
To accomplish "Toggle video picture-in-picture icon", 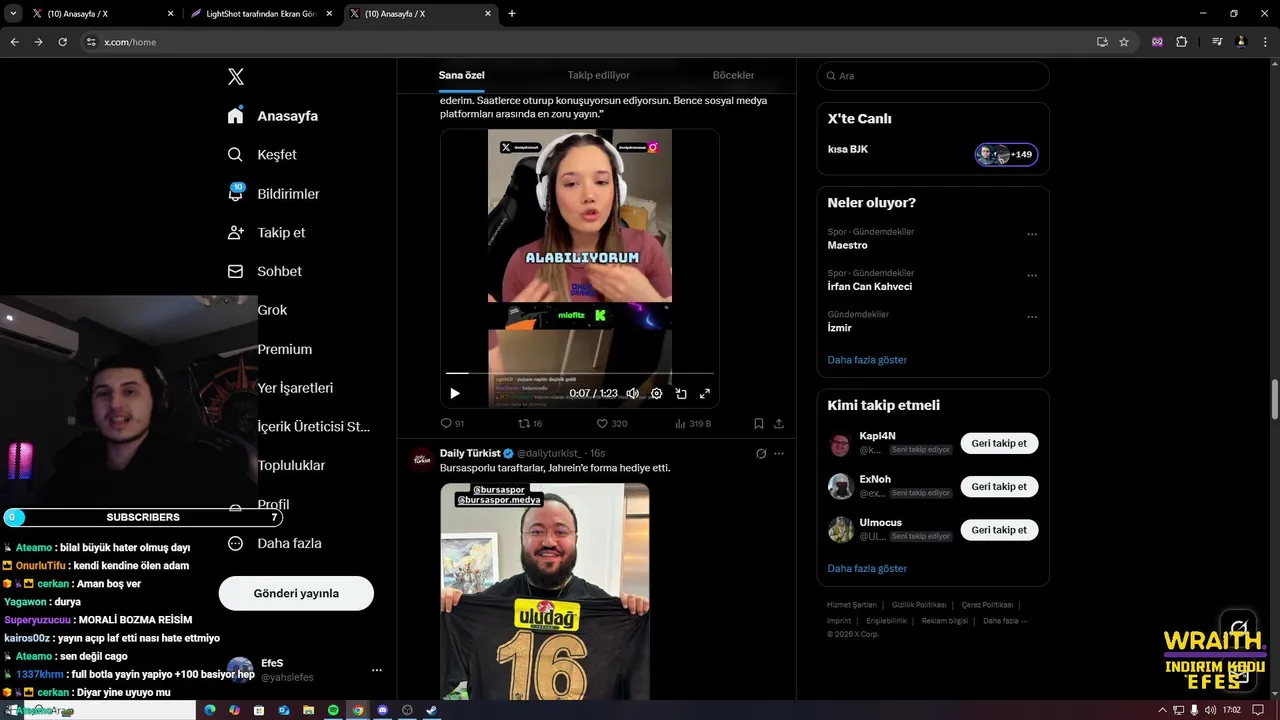I will pos(681,393).
